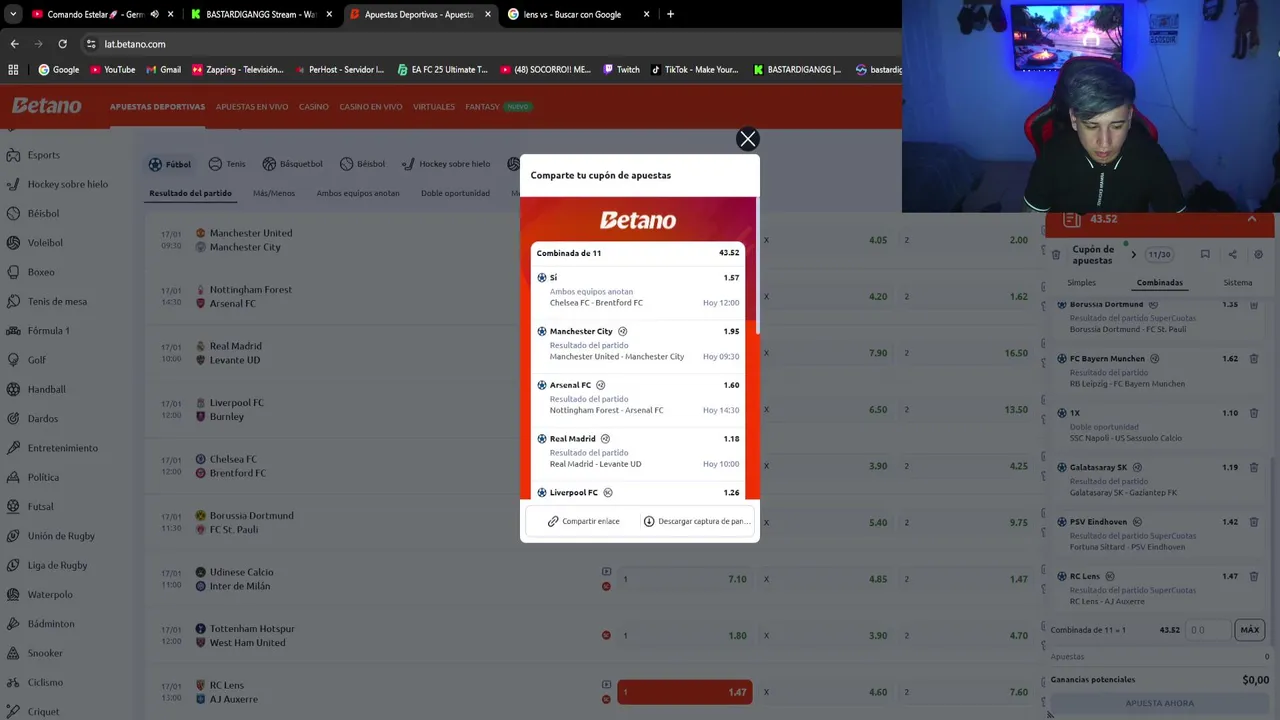Select Fórmula 1 in sidebar
The image size is (1280, 720).
click(49, 331)
